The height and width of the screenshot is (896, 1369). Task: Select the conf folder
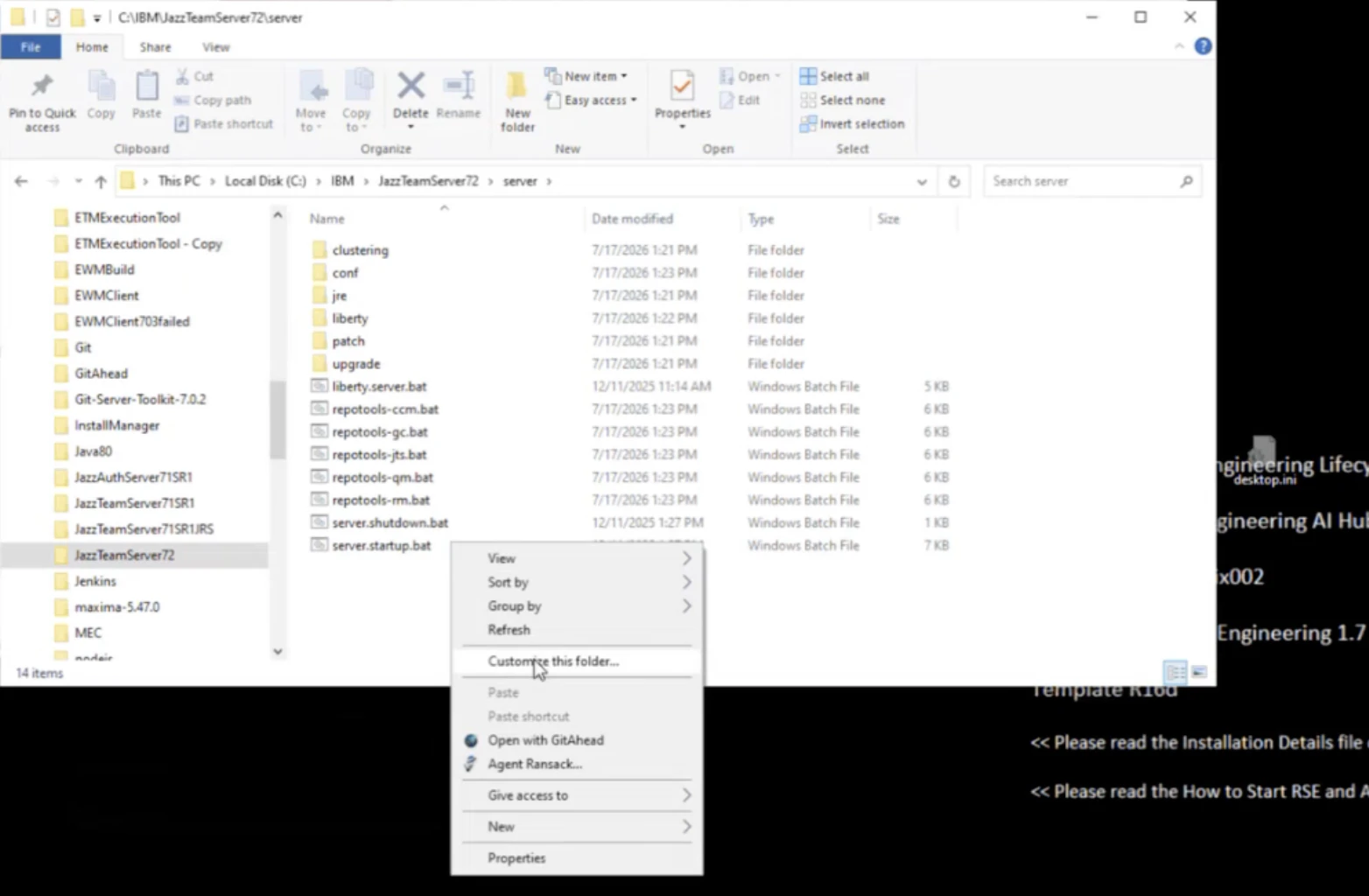tap(345, 273)
